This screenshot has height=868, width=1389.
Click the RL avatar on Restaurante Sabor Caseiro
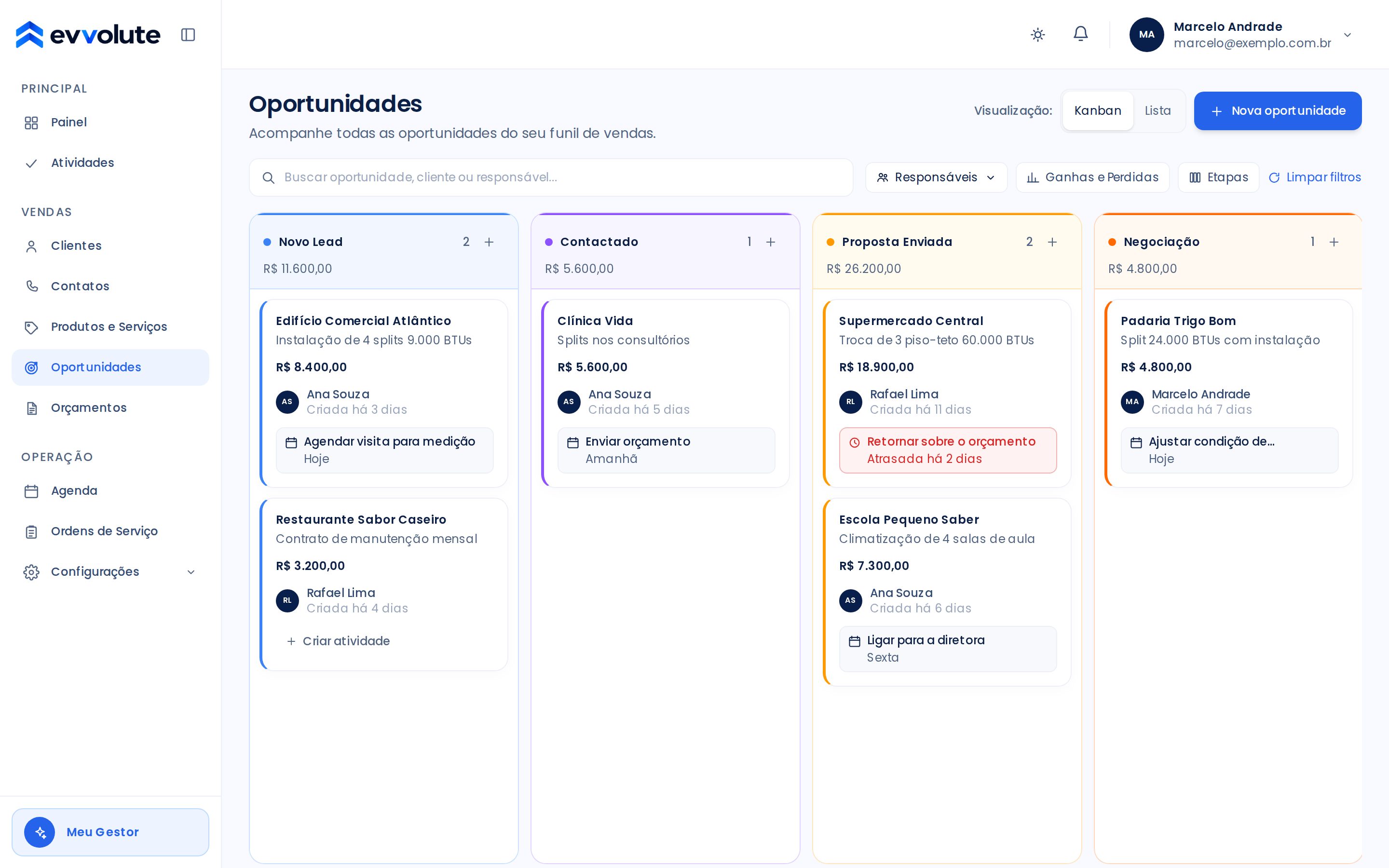287,600
